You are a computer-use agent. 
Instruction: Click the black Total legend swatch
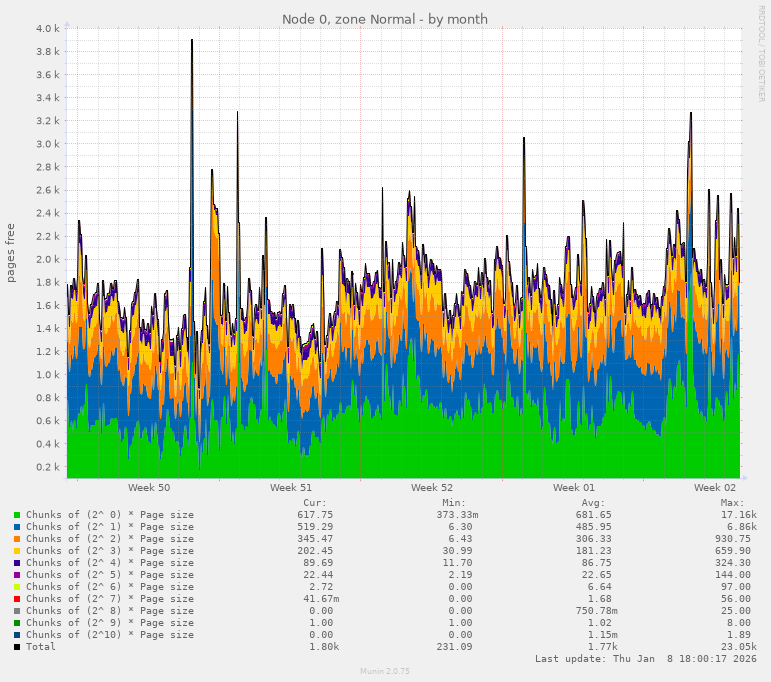[17, 647]
